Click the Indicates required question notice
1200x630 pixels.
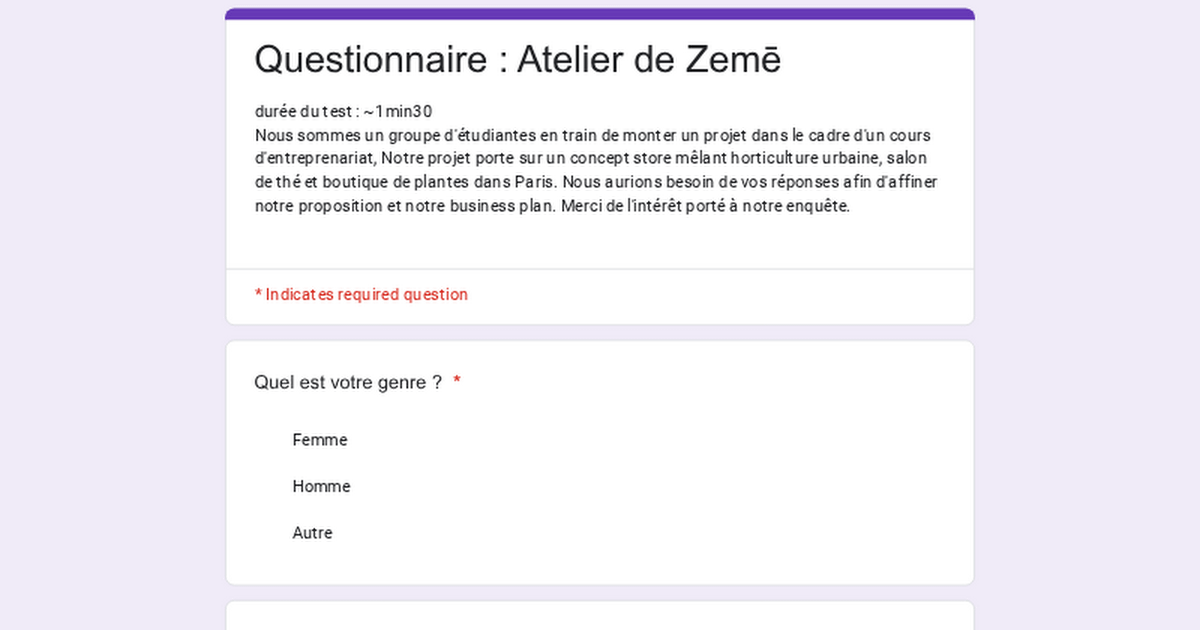point(361,294)
